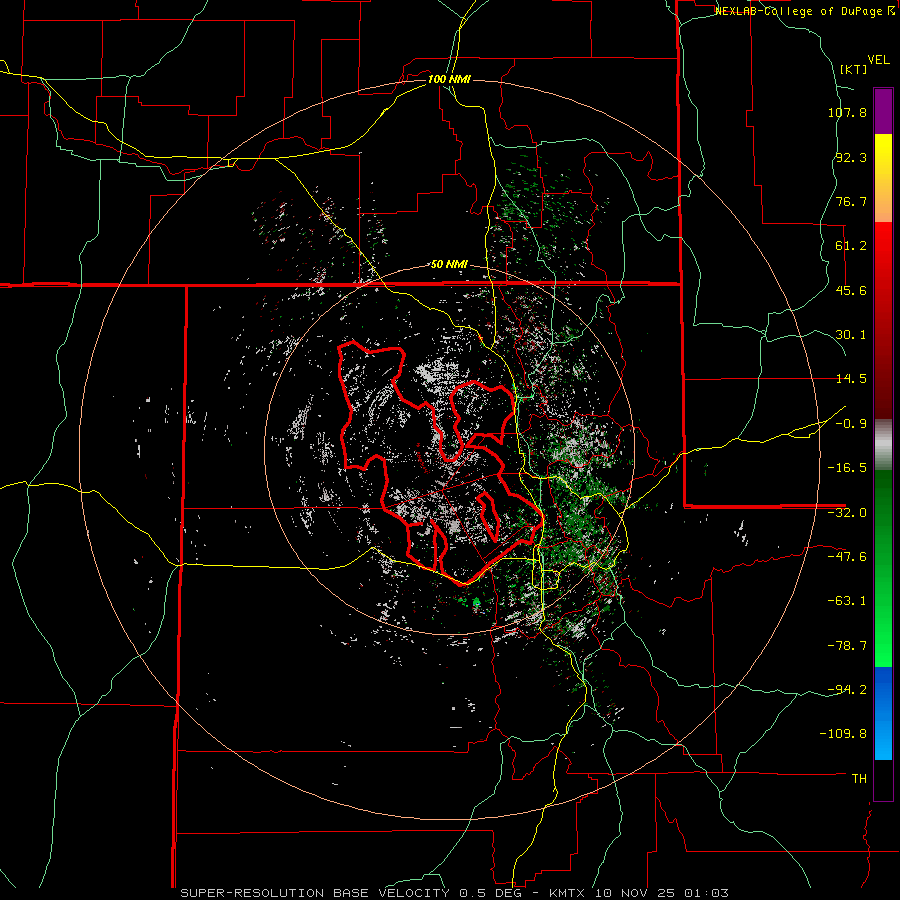Click the -109.8 scale value
900x900 pixels.
tap(844, 734)
